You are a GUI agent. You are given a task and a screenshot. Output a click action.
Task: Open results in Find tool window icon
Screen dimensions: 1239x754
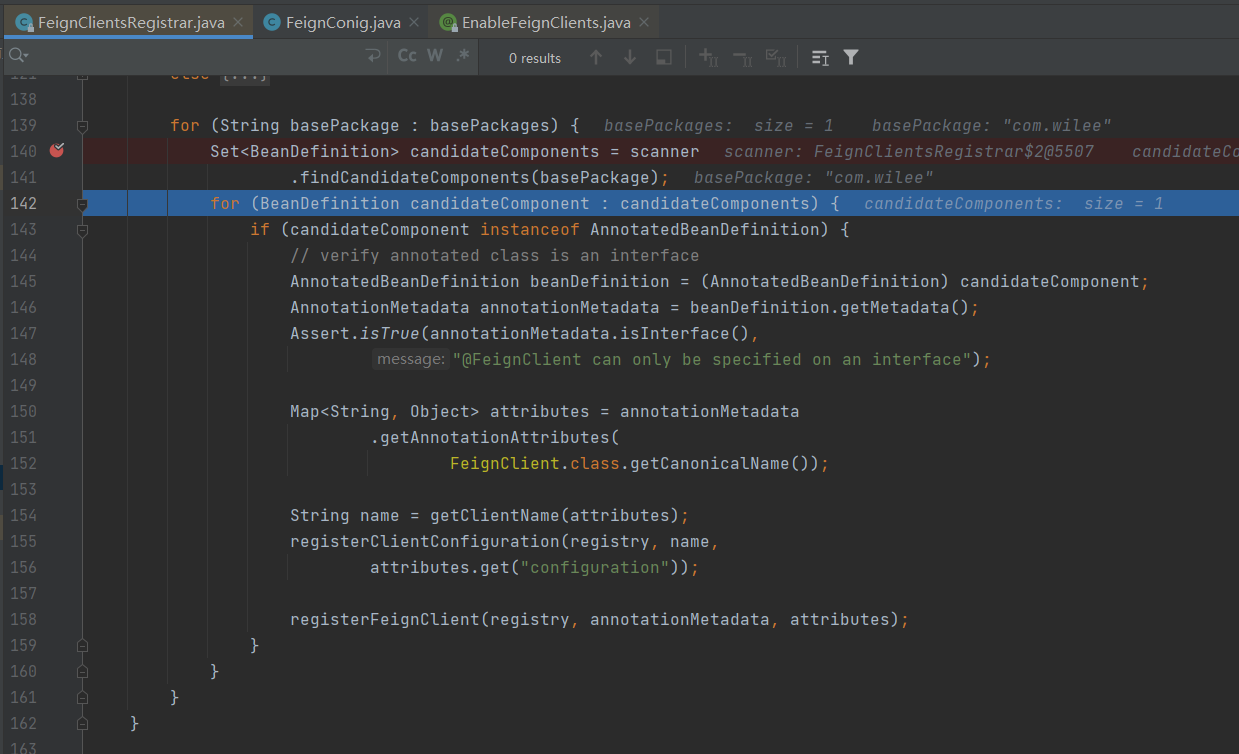[820, 58]
